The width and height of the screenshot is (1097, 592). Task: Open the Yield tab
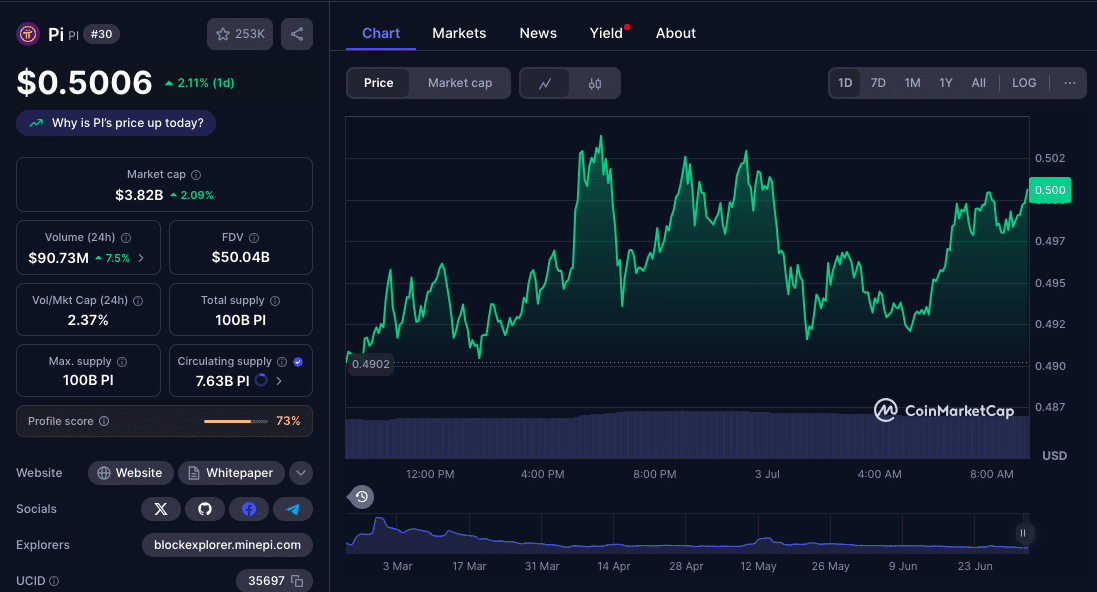606,33
